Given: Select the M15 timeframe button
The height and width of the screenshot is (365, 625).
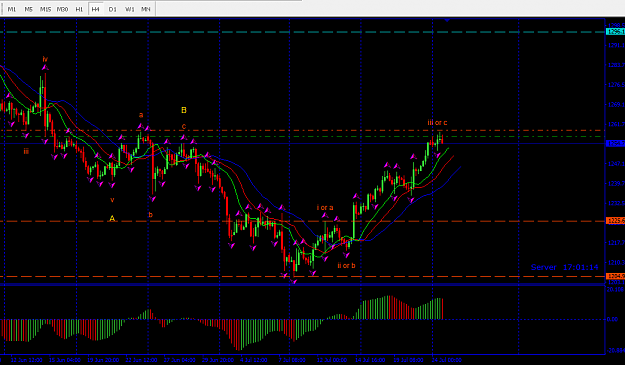Looking at the screenshot, I should pos(45,9).
